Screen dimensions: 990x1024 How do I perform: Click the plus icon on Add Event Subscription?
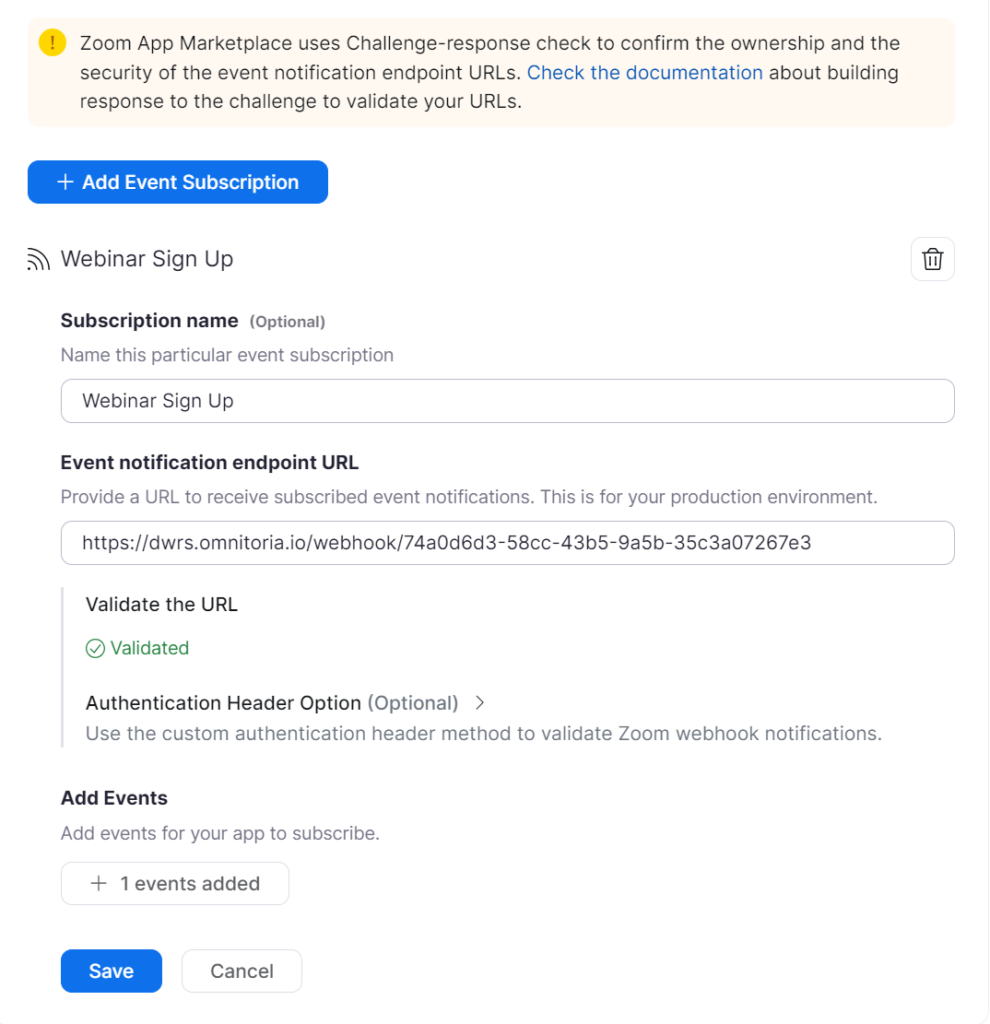coord(65,182)
